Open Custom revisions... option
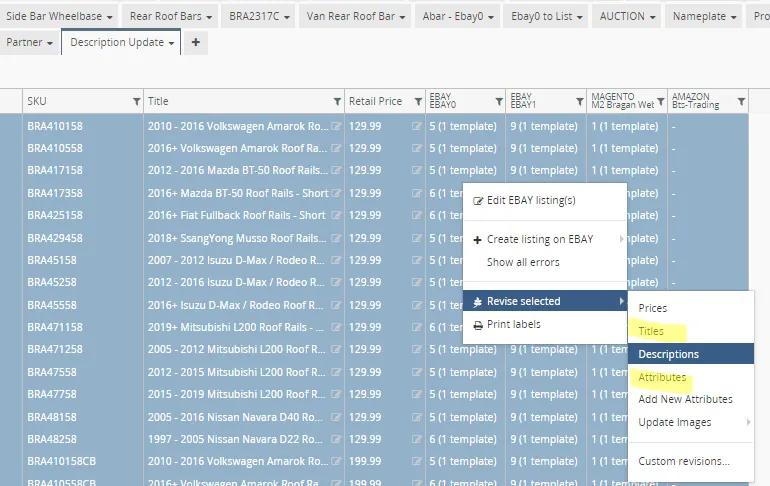Screen dimensions: 770x486 click(x=691, y=461)
